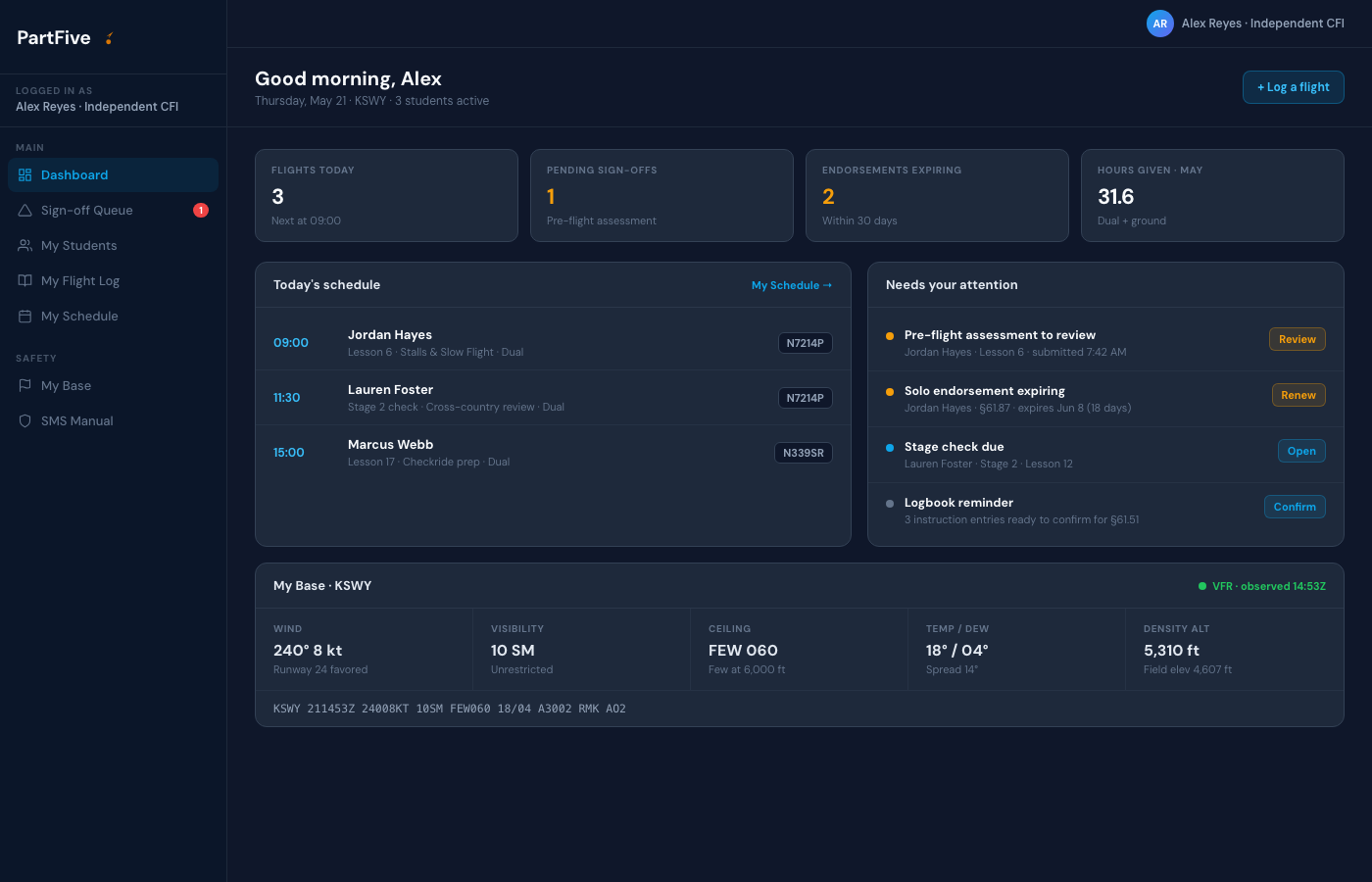Open the Dashboard menu item

[113, 175]
